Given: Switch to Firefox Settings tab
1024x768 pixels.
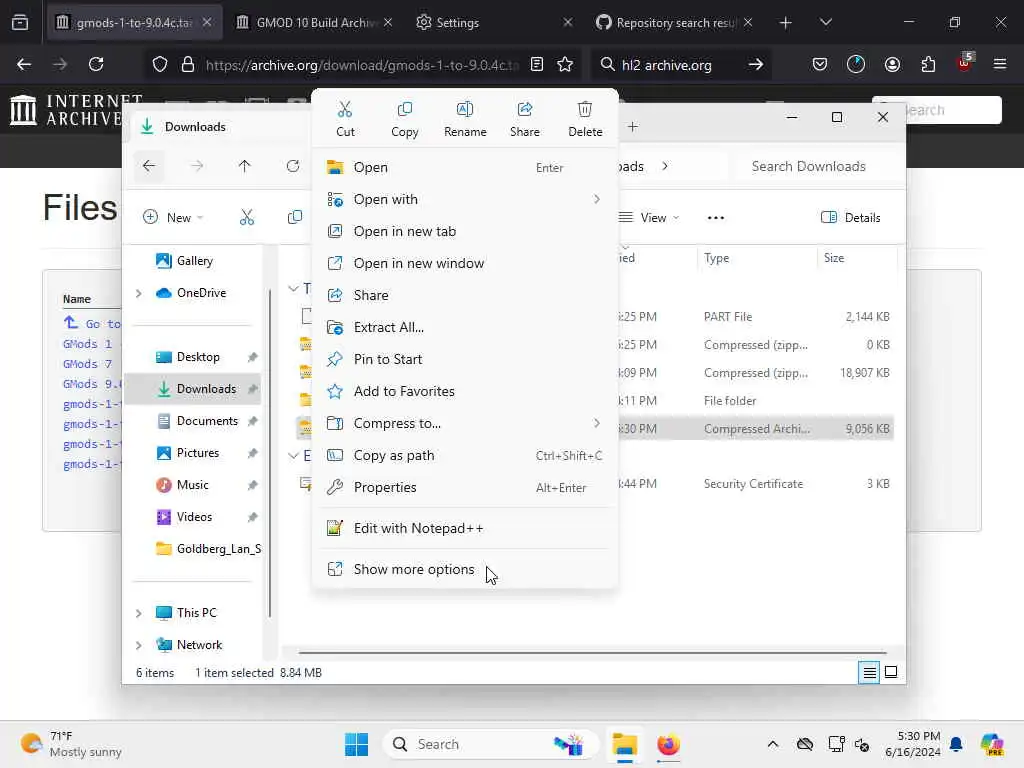Looking at the screenshot, I should (493, 22).
